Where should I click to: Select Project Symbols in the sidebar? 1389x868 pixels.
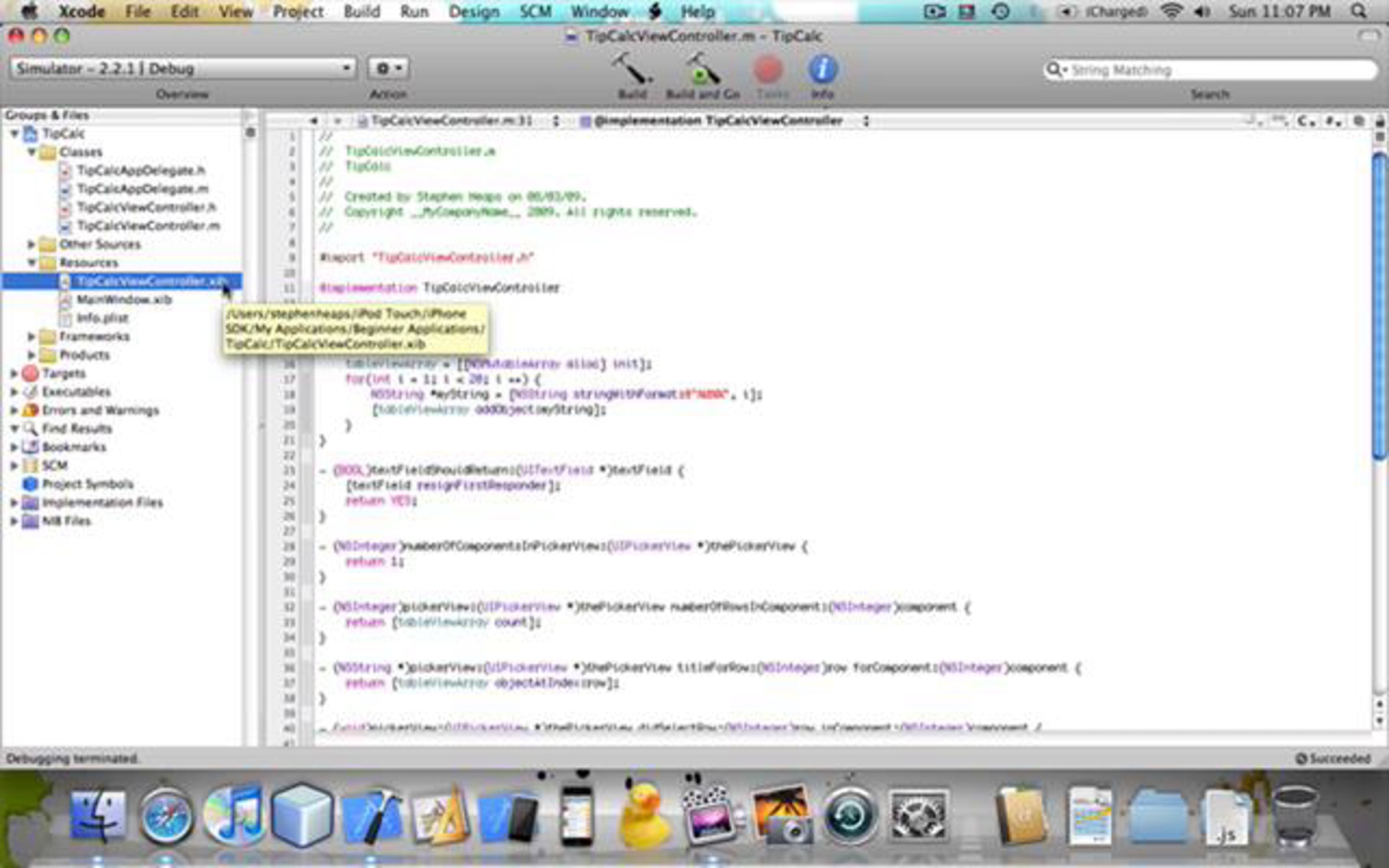(88, 484)
